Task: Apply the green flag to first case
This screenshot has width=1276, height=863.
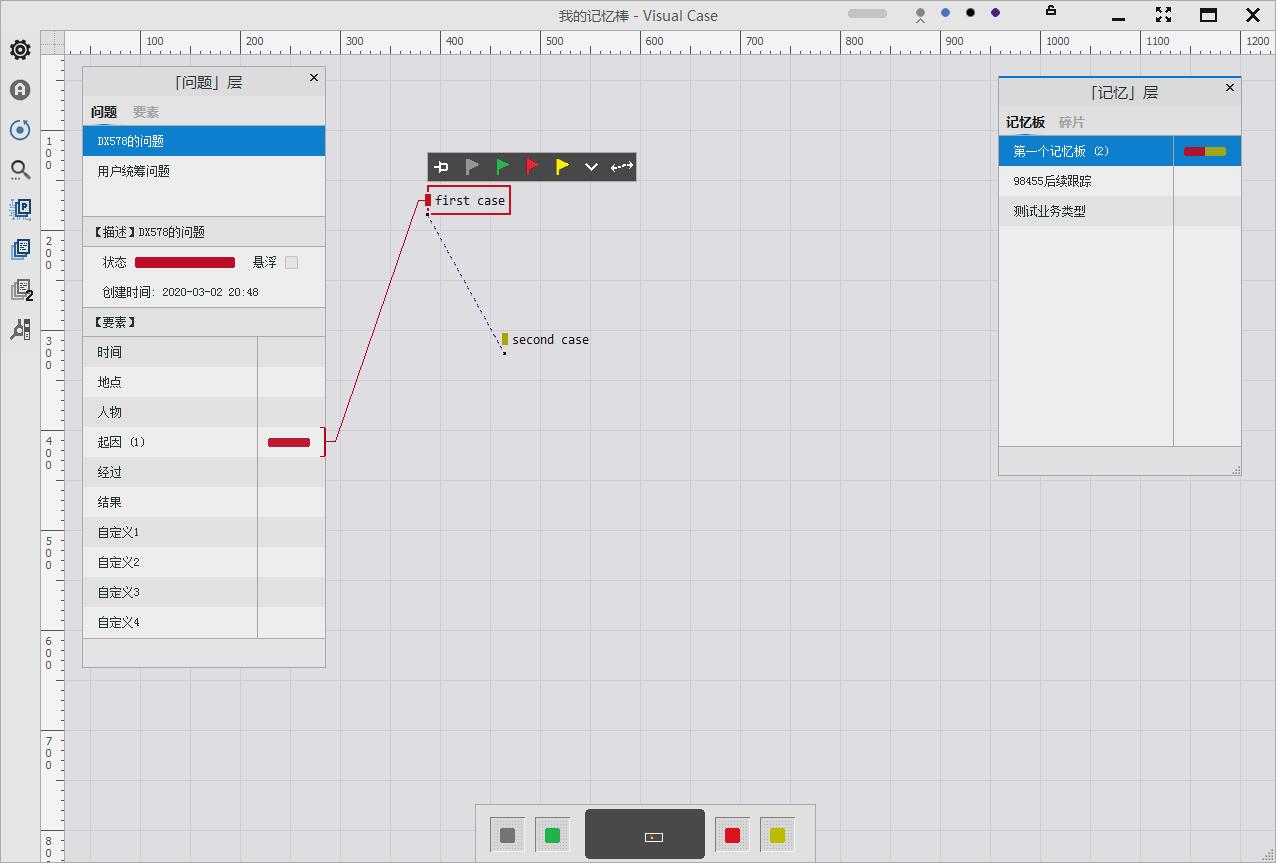Action: [x=502, y=167]
